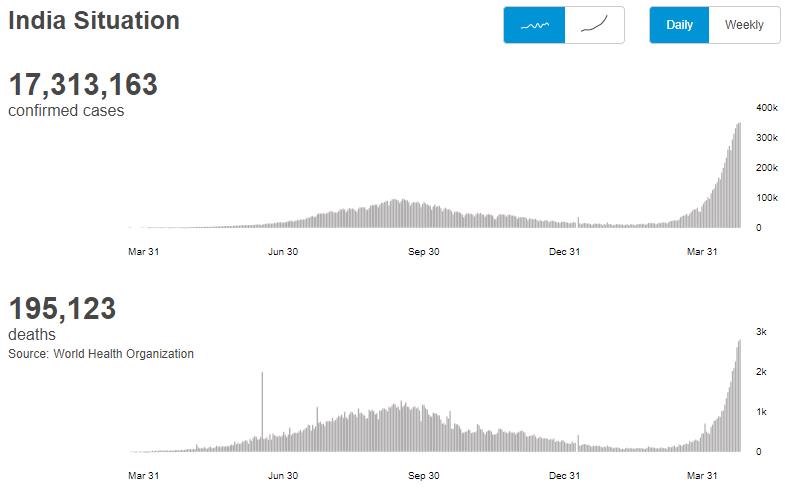Click the Dec 31 label under deaths chart
The height and width of the screenshot is (487, 786).
click(x=565, y=476)
